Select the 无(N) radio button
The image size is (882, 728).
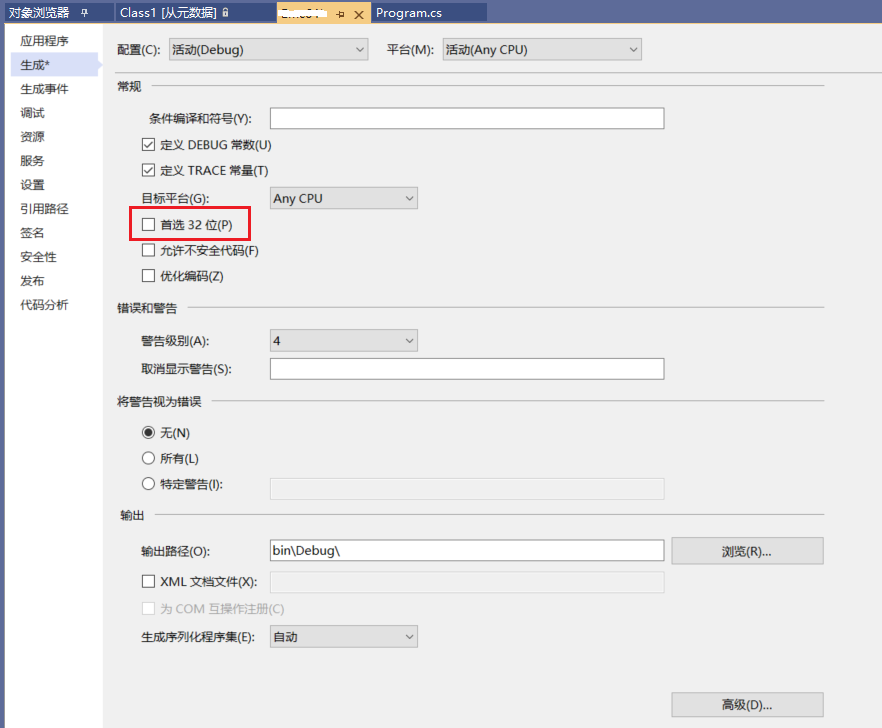[x=148, y=433]
